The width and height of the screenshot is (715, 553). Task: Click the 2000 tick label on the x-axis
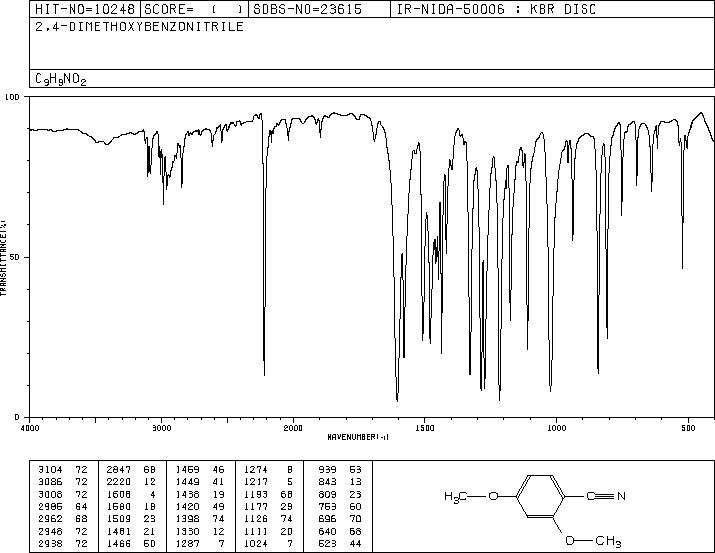pyautogui.click(x=293, y=428)
